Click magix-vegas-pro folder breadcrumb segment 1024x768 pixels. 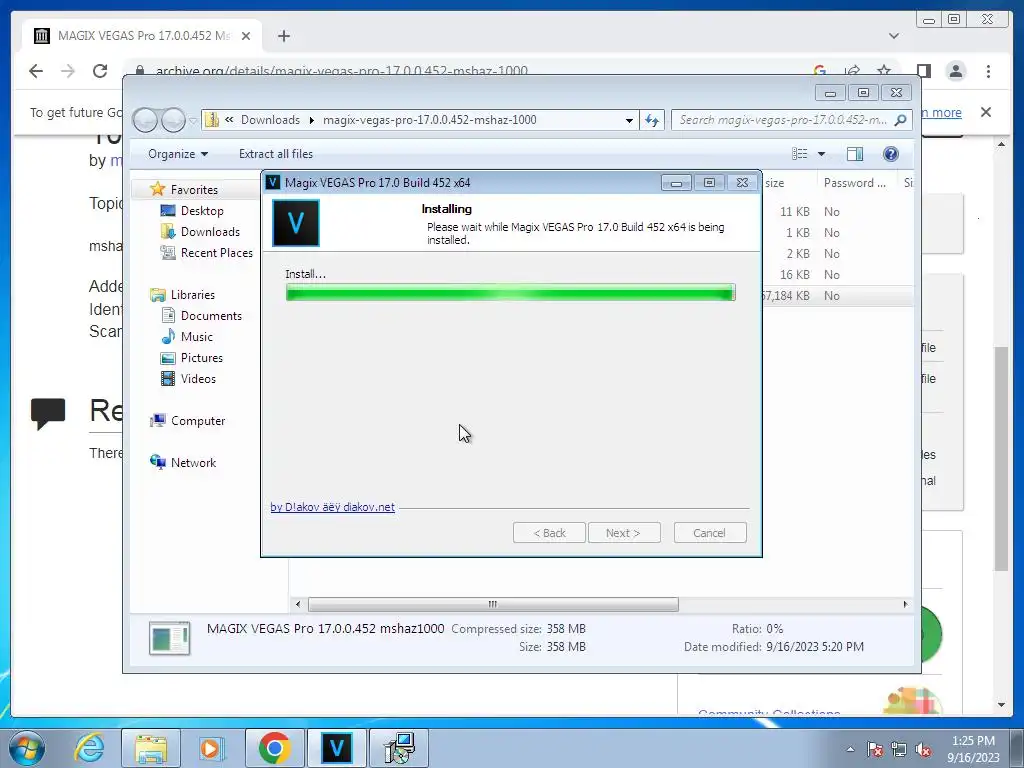[430, 120]
